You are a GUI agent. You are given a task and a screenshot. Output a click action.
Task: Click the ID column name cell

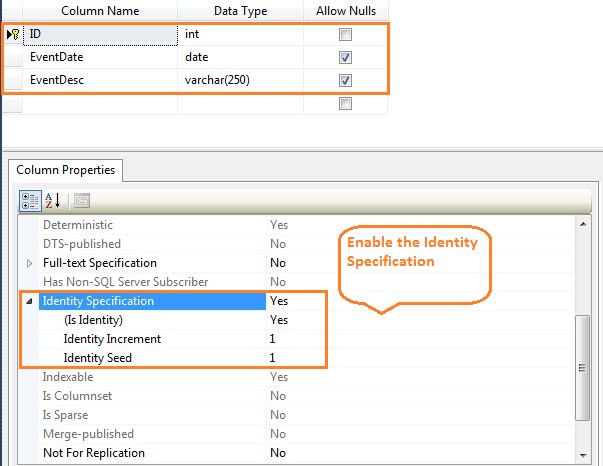(x=100, y=34)
